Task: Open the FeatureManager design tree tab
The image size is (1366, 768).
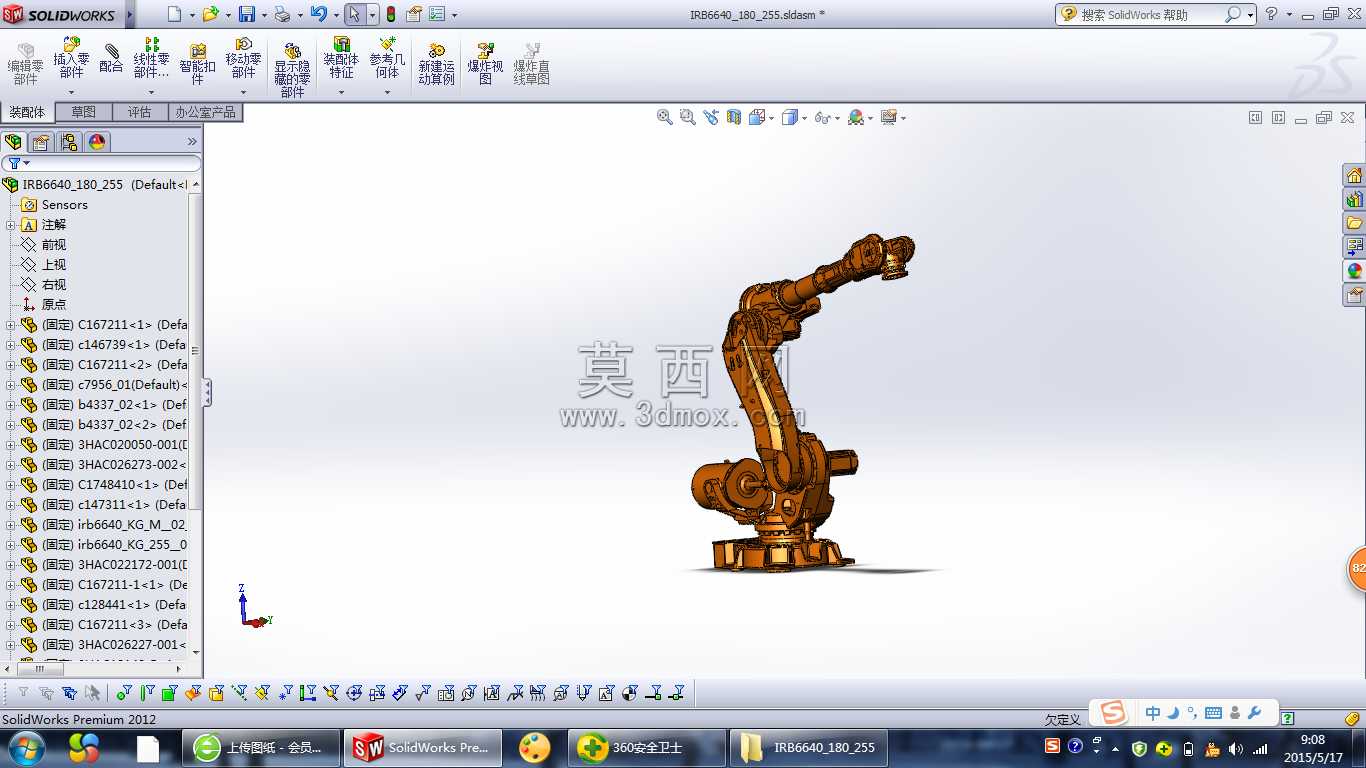Action: (x=13, y=142)
